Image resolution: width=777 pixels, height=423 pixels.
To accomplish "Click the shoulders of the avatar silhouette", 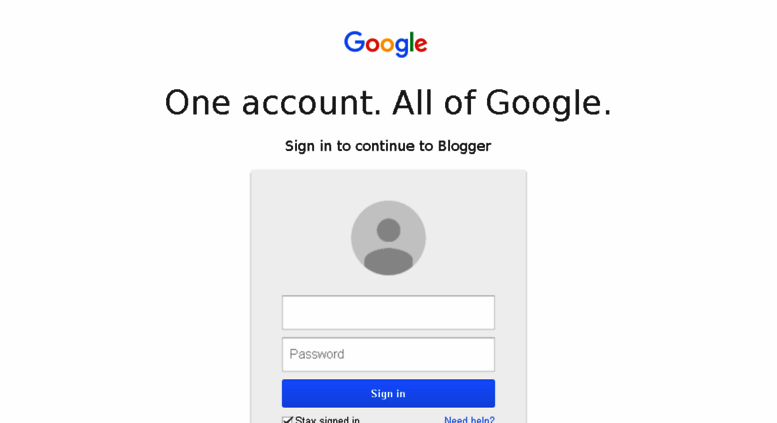I will click(388, 262).
